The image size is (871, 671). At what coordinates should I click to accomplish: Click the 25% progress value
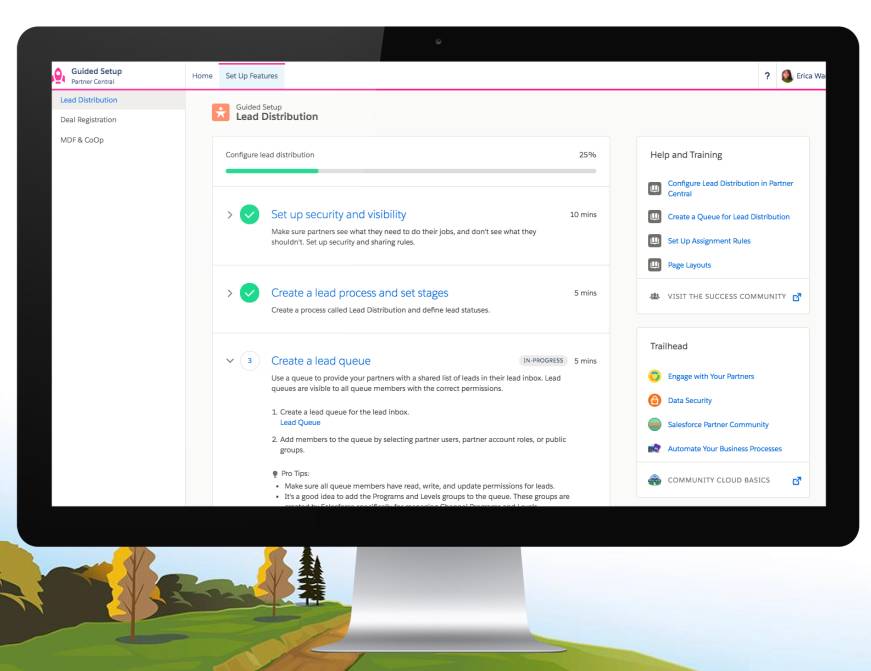point(587,154)
